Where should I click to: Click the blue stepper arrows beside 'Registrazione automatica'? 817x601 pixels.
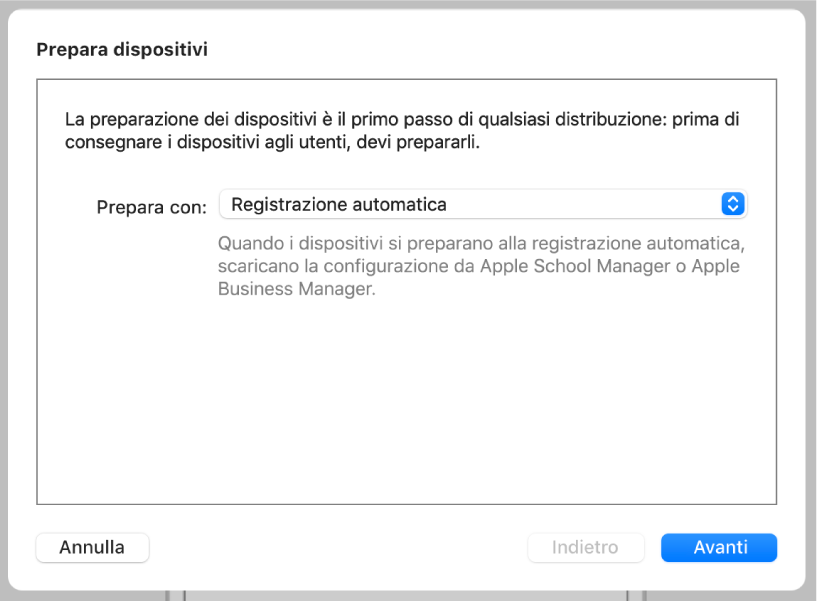733,204
